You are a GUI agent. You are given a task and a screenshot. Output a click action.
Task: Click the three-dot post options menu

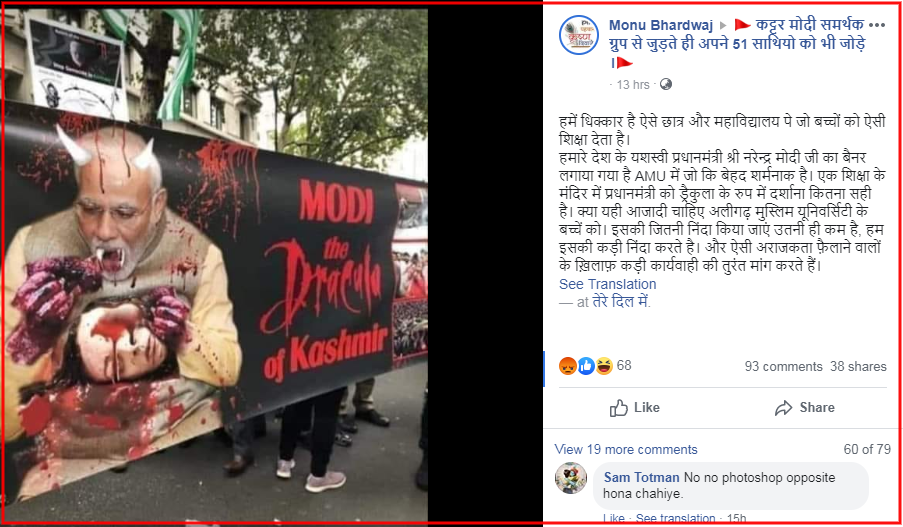coord(877,25)
